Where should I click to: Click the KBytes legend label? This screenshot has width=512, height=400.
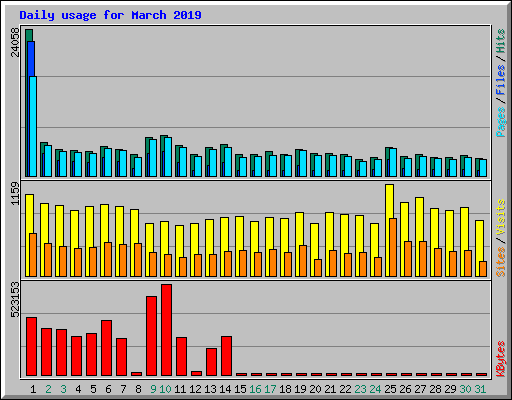click(x=500, y=359)
